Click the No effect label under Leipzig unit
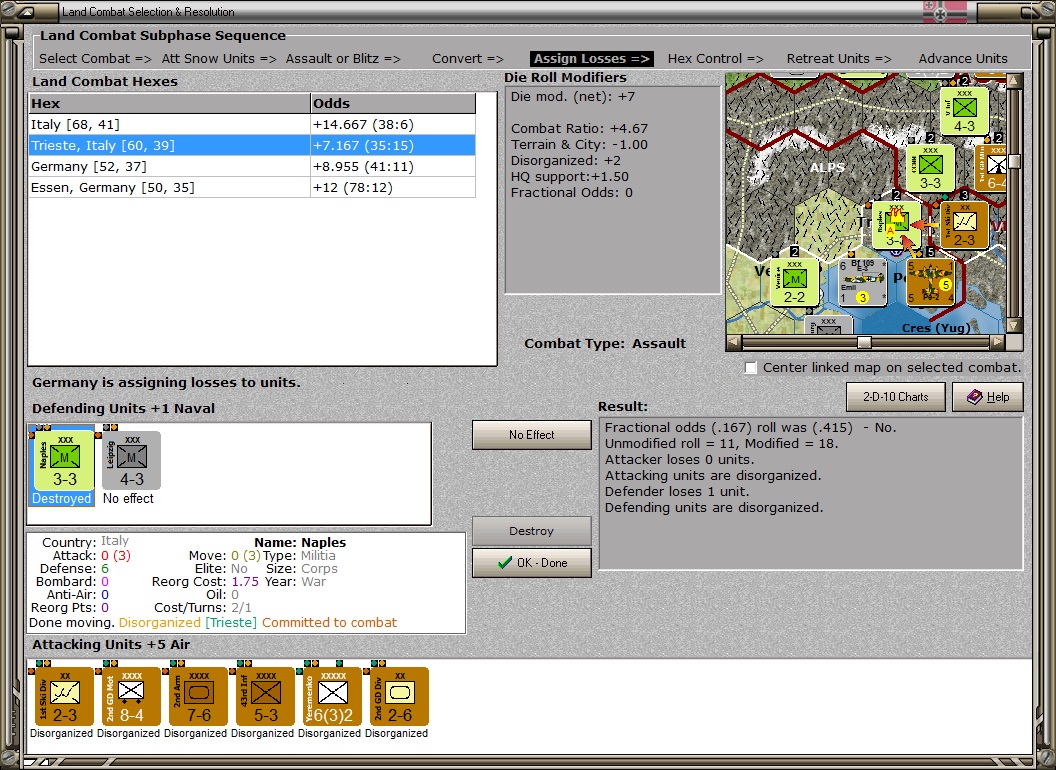The height and width of the screenshot is (770, 1056). point(128,499)
